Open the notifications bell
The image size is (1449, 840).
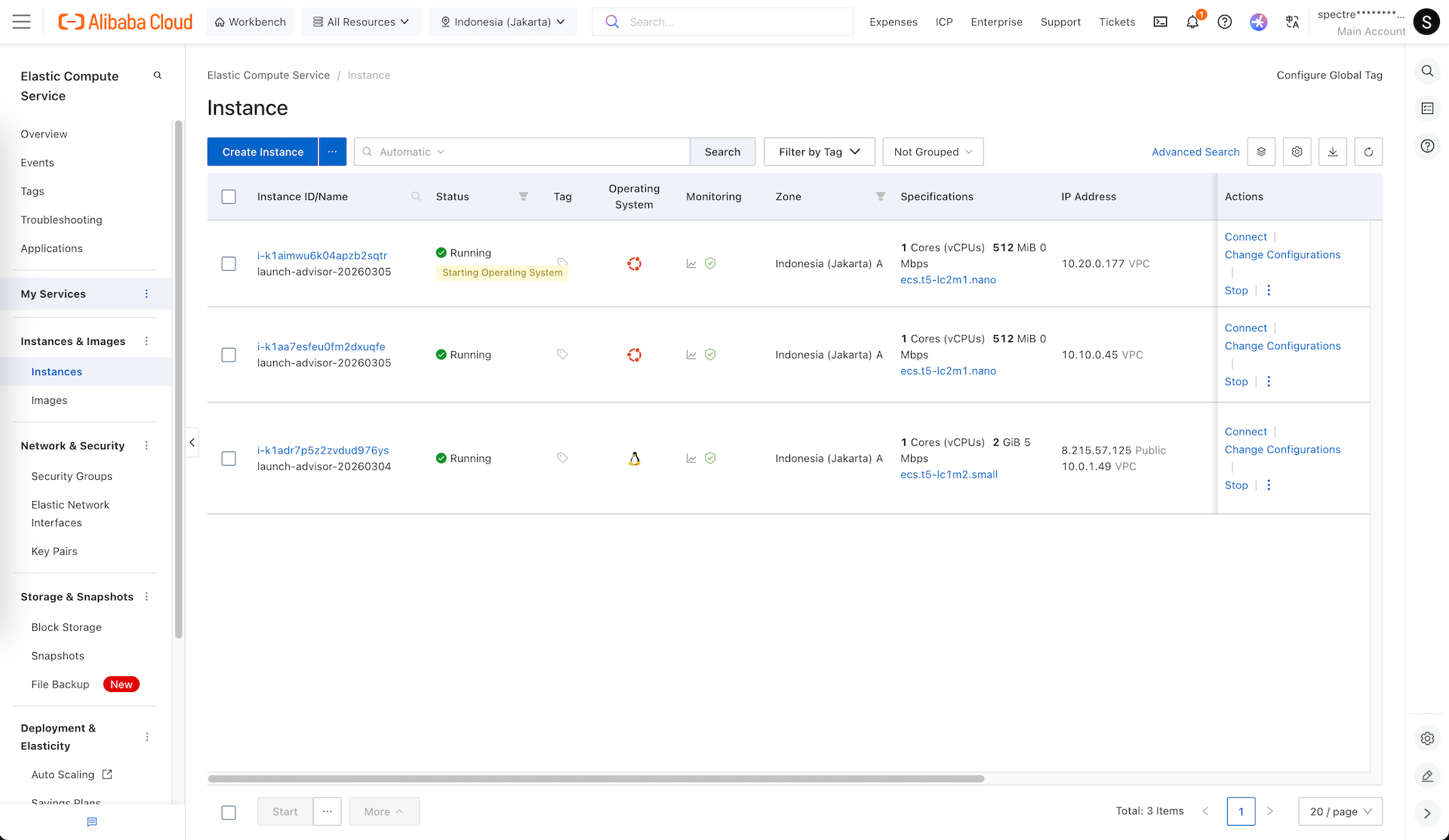pos(1192,22)
